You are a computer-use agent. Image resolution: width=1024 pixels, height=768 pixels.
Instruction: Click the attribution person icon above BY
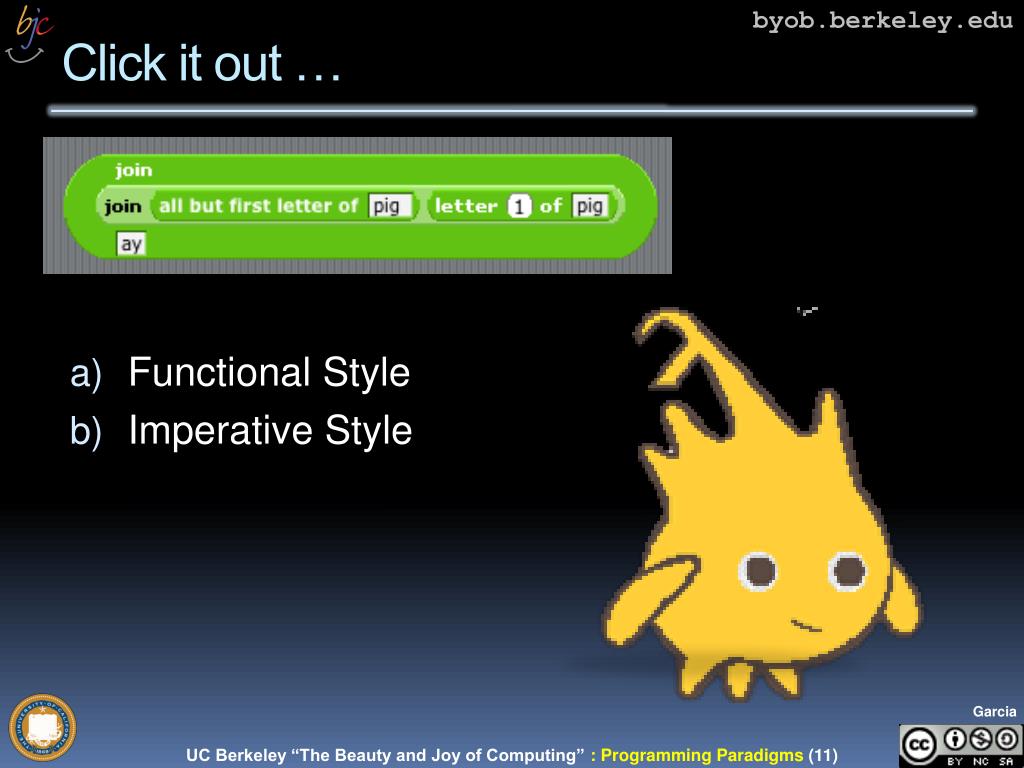pos(955,739)
